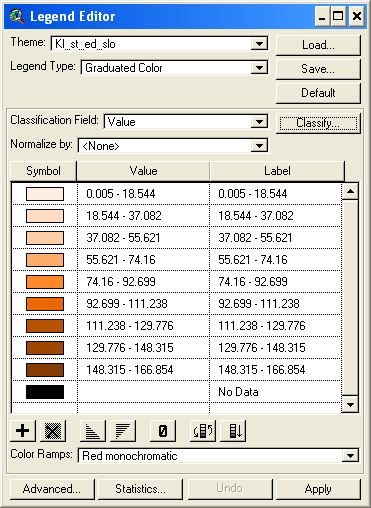The image size is (371, 508).
Task: Click Value cell 148.315 - 166.854
Action: 143,370
